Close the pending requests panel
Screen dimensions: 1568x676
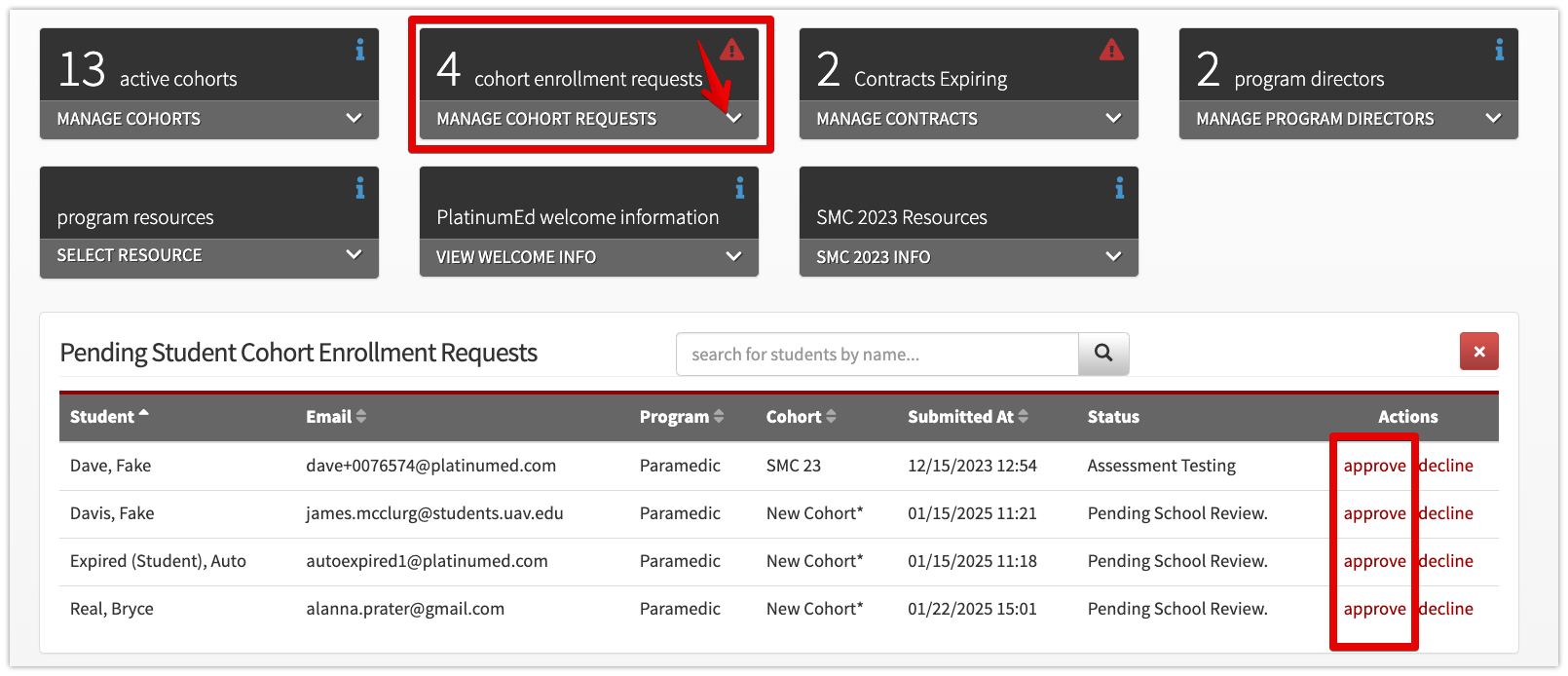pos(1479,352)
